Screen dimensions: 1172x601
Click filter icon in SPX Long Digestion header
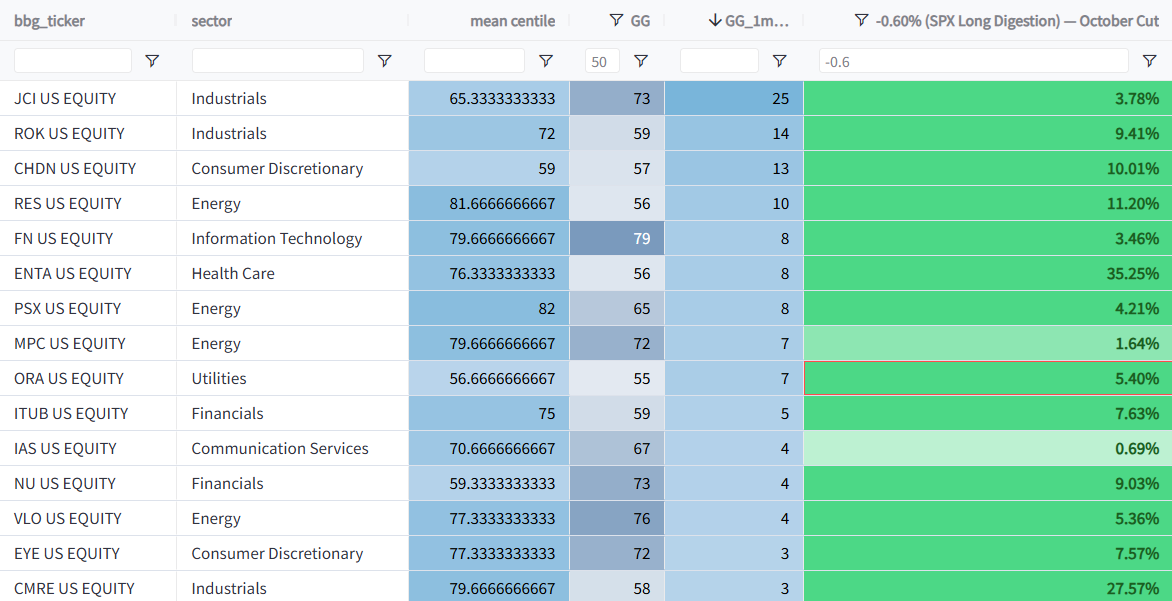(x=861, y=20)
